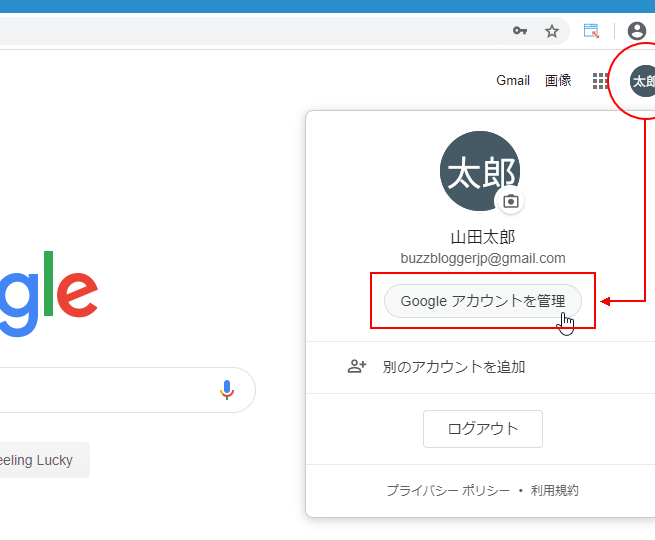This screenshot has width=655, height=540.
Task: Open 利用規約 terms link
Action: pos(554,490)
